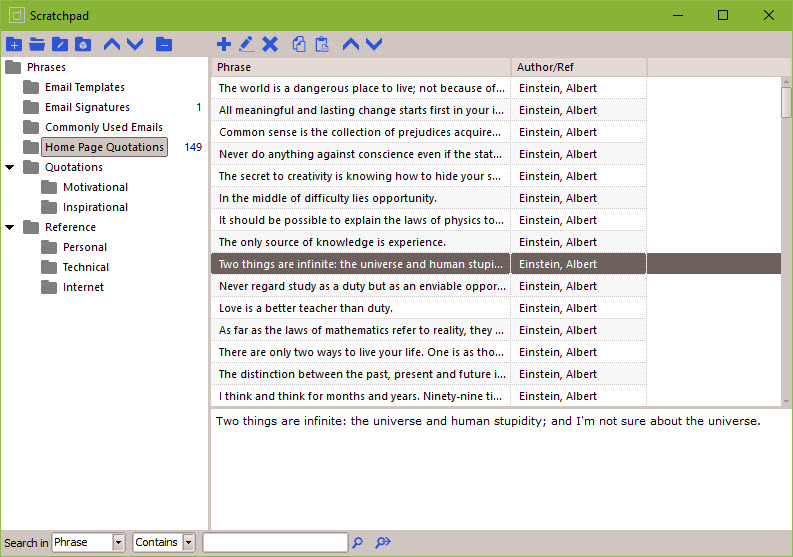Select the Technical folder

(x=86, y=267)
